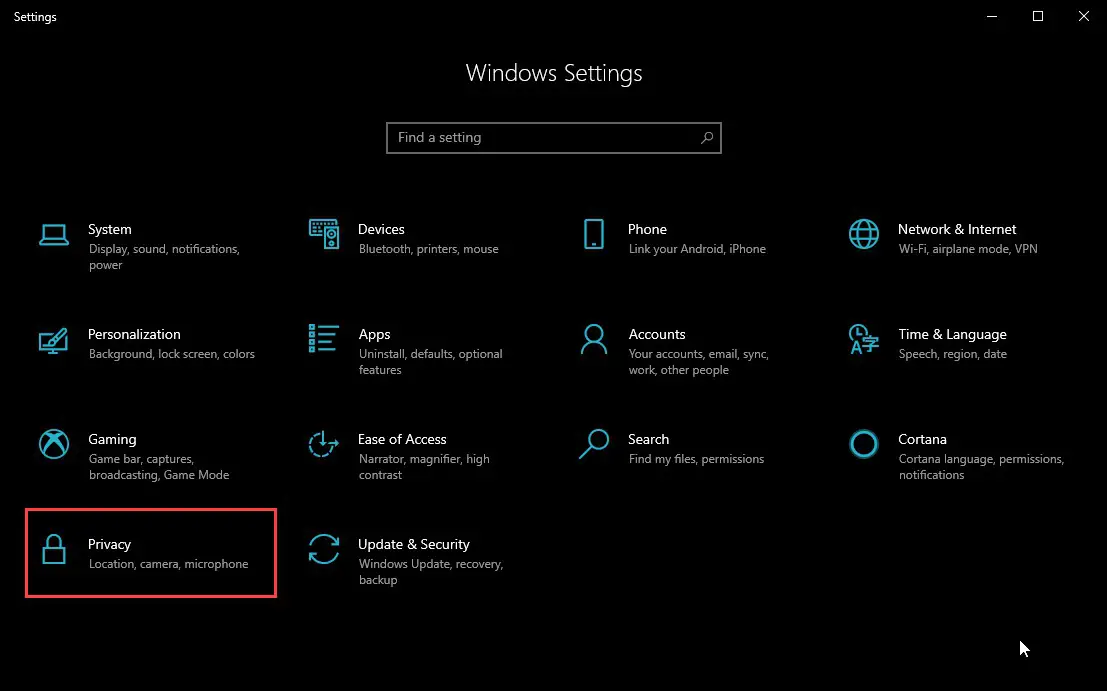
Task: Select the Cortana circle icon
Action: [863, 443]
